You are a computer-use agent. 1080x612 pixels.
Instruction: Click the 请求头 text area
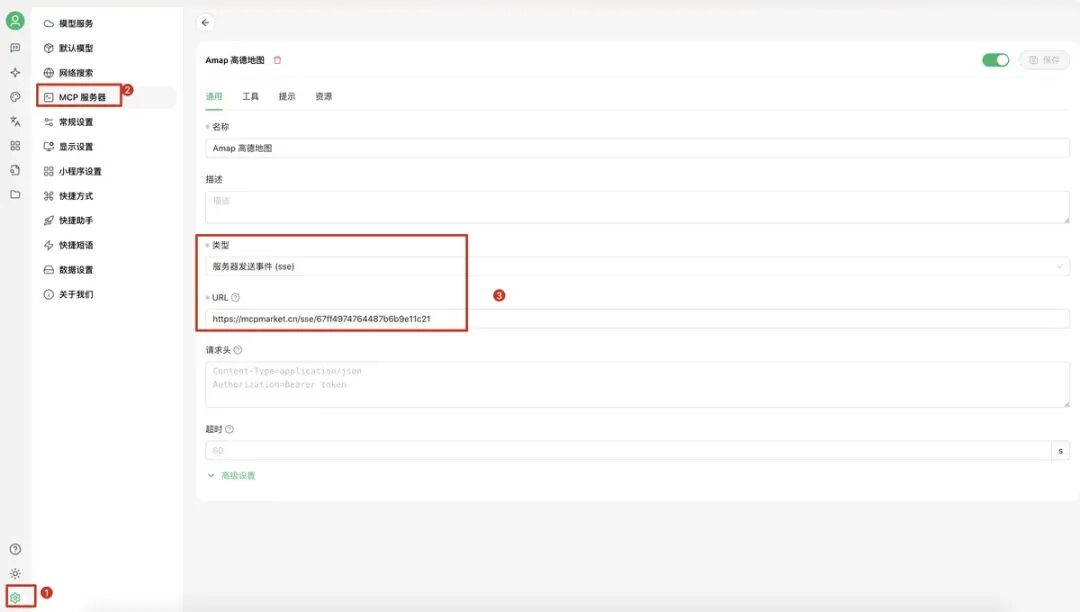pyautogui.click(x=637, y=385)
